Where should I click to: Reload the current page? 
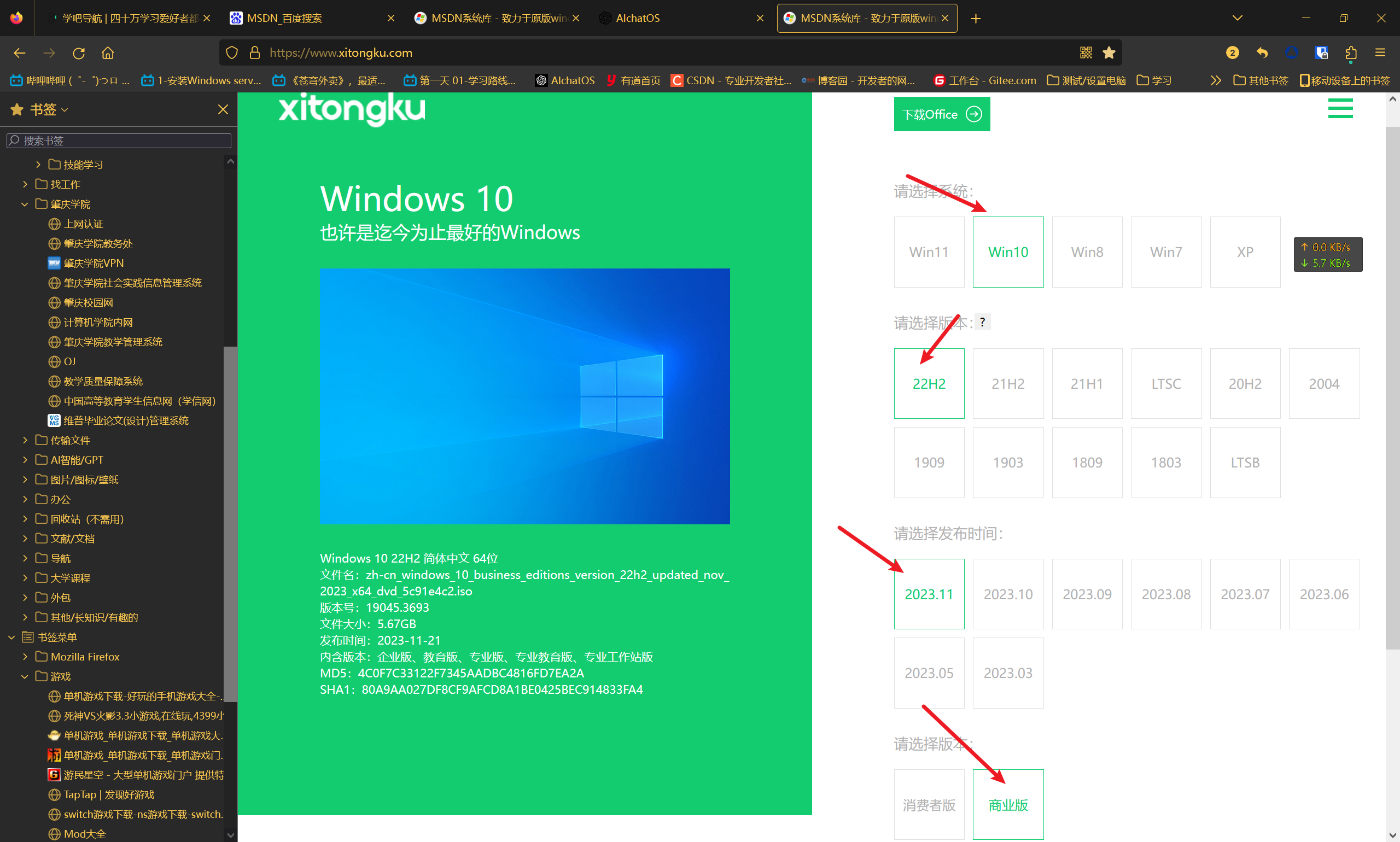click(x=78, y=53)
